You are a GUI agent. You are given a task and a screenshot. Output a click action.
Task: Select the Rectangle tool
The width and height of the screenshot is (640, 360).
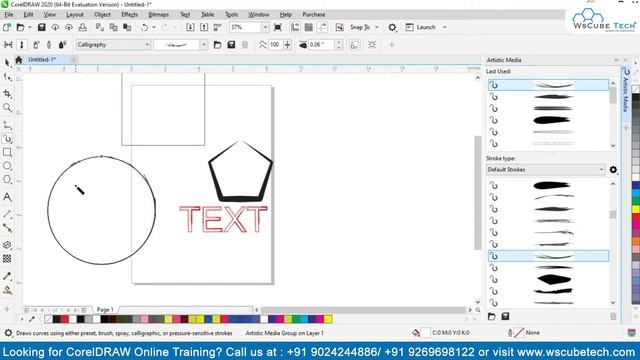pos(7,152)
